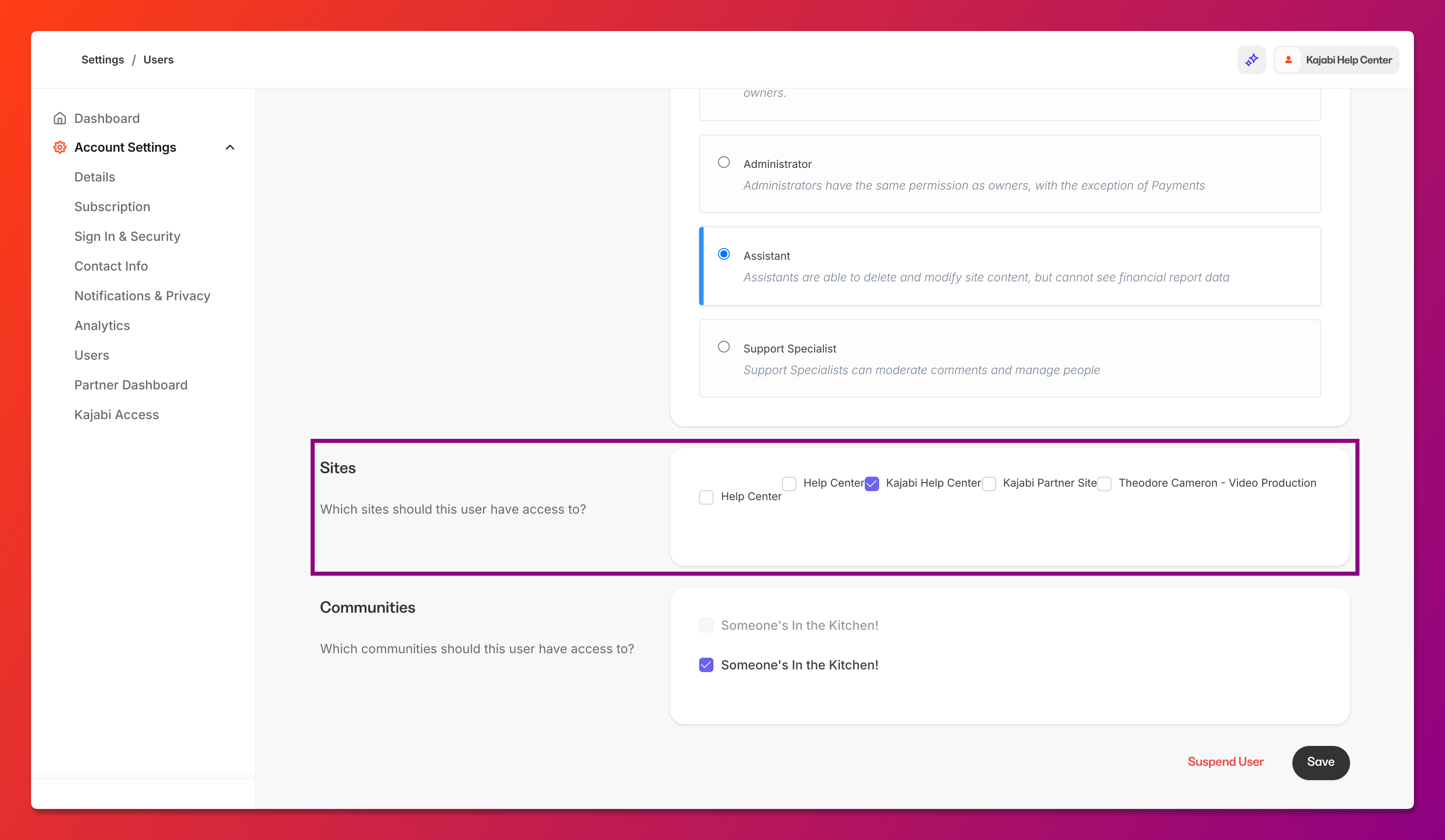Open the Details settings page

tap(95, 177)
